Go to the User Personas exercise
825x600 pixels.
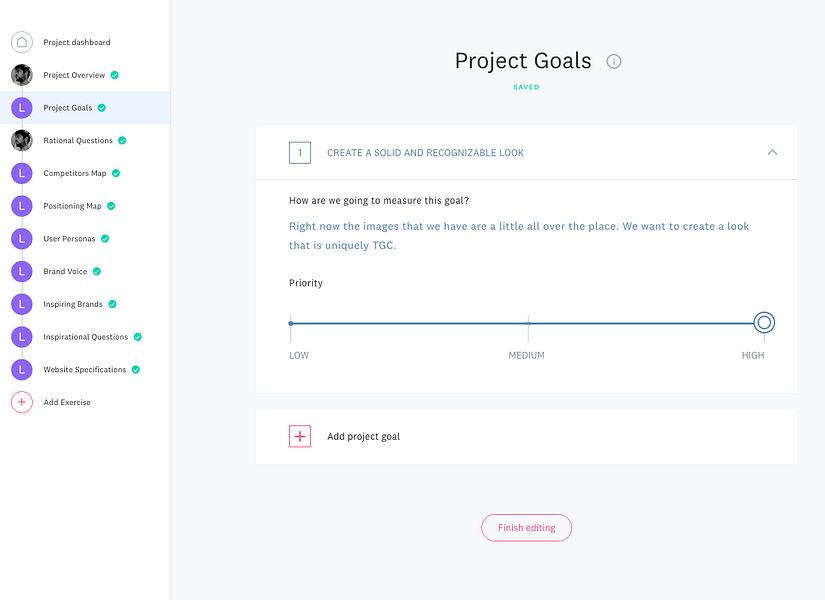click(69, 239)
